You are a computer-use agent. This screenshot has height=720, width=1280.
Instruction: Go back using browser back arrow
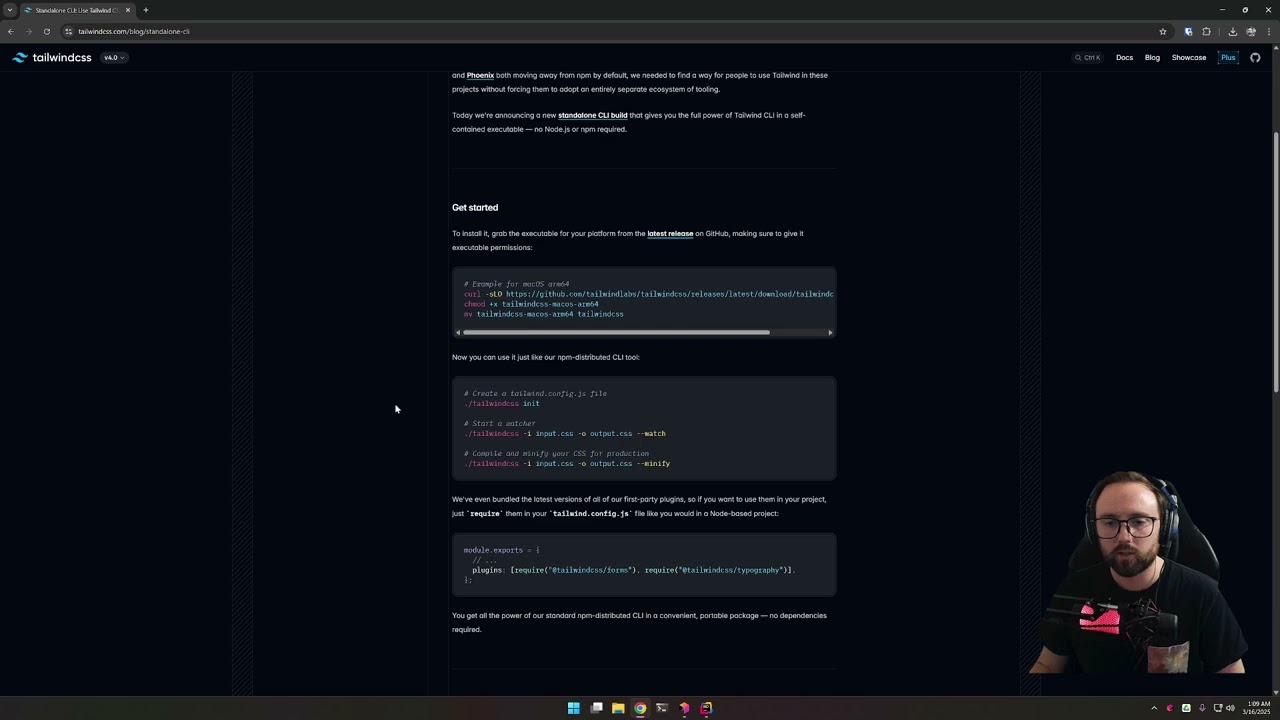coord(11,31)
